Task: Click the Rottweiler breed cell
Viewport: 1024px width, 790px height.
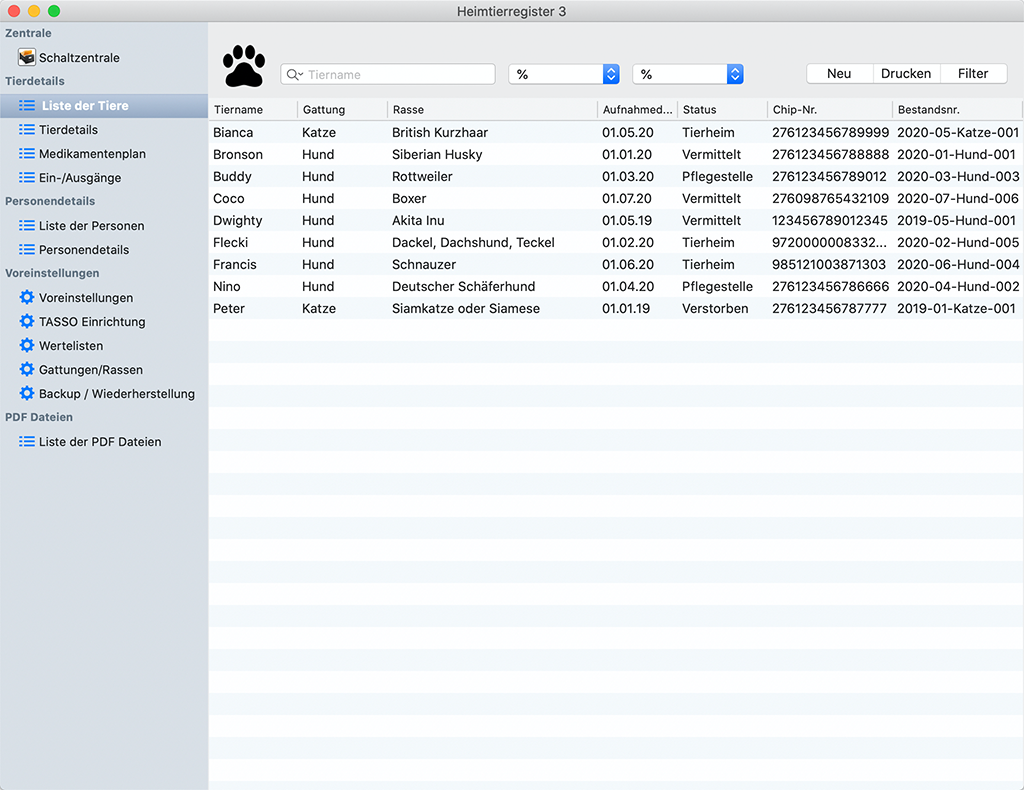Action: click(422, 177)
